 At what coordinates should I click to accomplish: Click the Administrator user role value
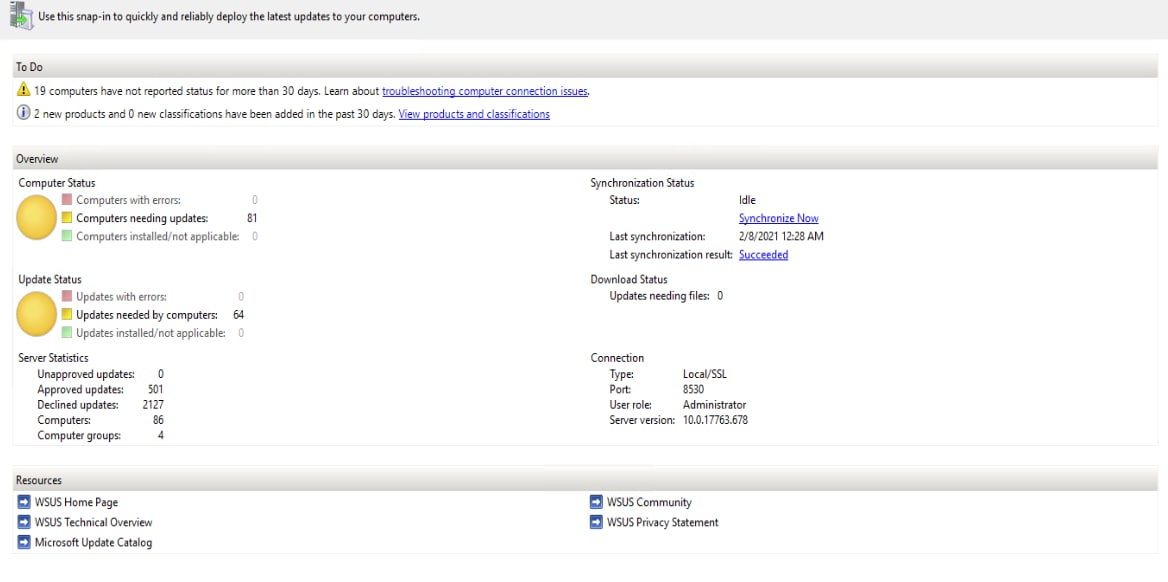(714, 405)
